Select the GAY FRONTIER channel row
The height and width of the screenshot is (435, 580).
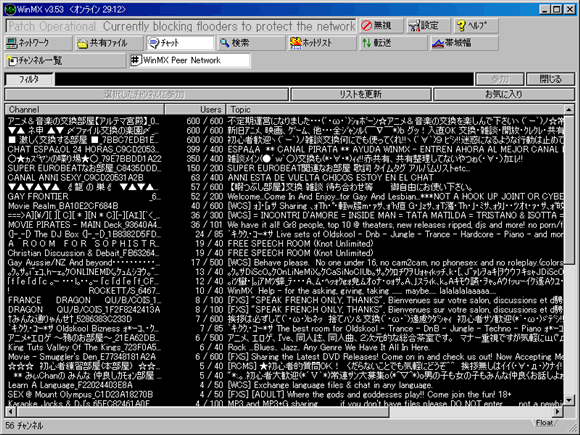[x=284, y=196]
